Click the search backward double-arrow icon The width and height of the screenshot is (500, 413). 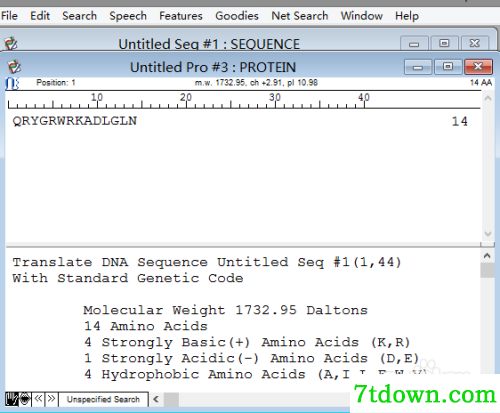point(38,399)
